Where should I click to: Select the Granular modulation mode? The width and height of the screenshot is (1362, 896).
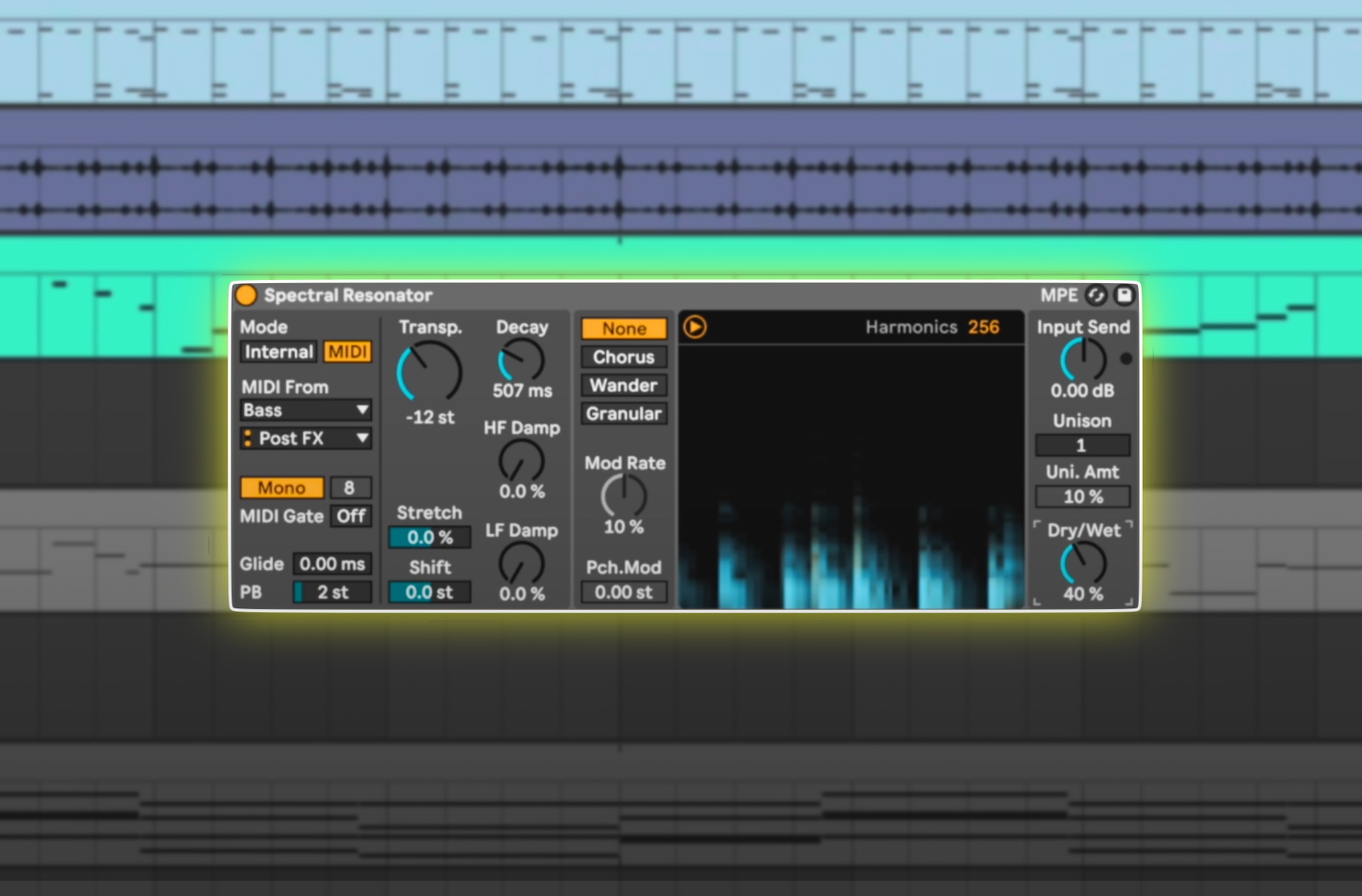tap(623, 414)
